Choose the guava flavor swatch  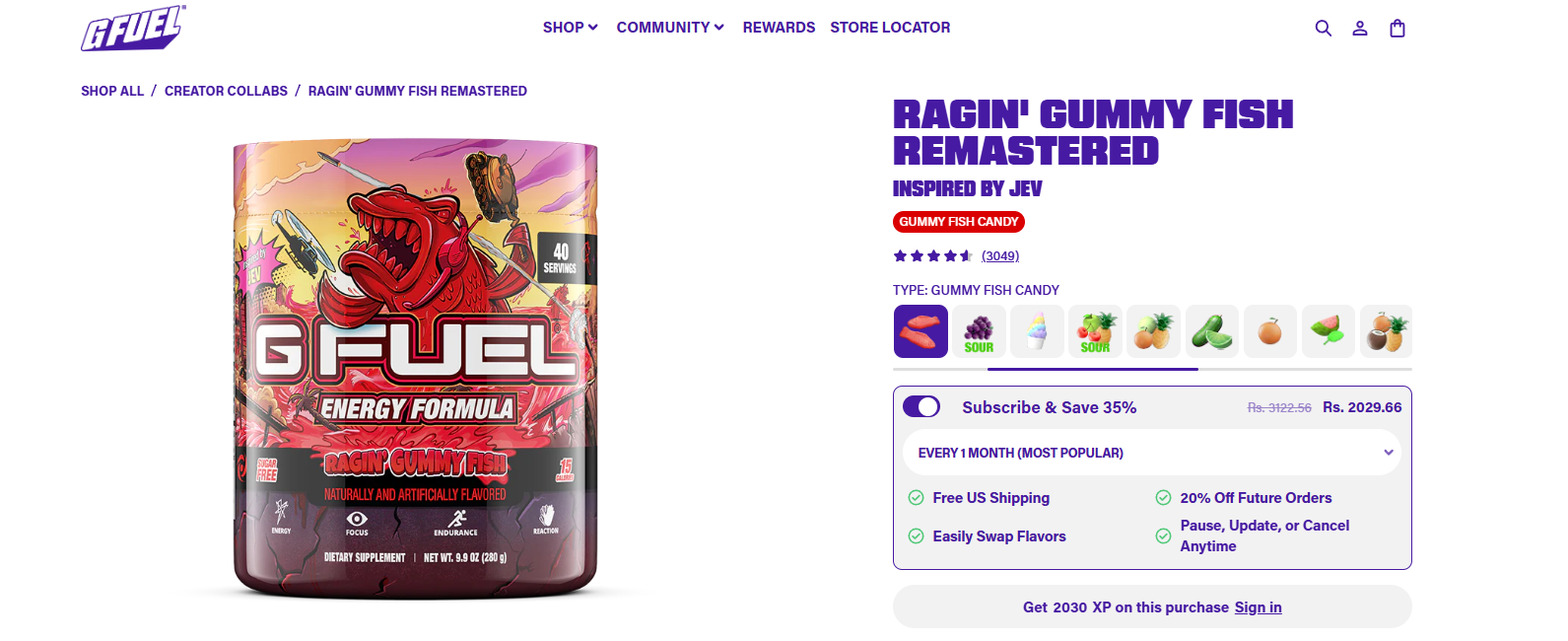[x=1328, y=331]
